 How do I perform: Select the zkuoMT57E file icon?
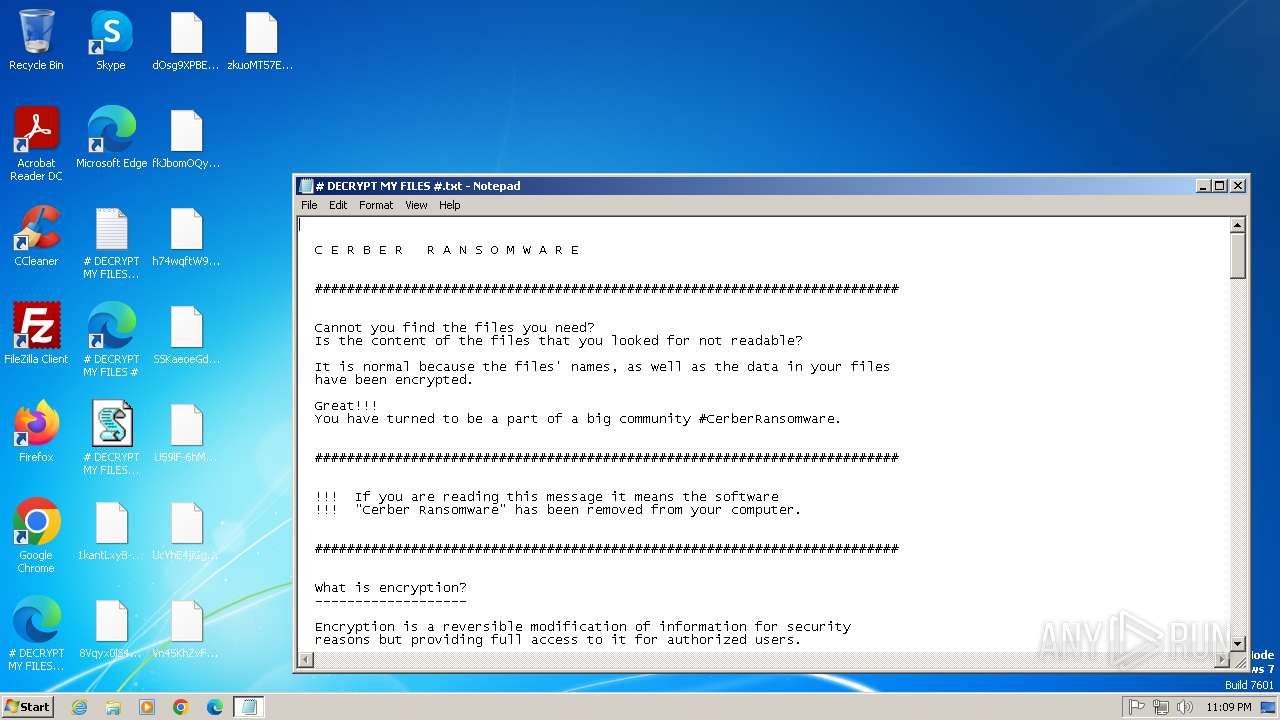click(x=261, y=40)
